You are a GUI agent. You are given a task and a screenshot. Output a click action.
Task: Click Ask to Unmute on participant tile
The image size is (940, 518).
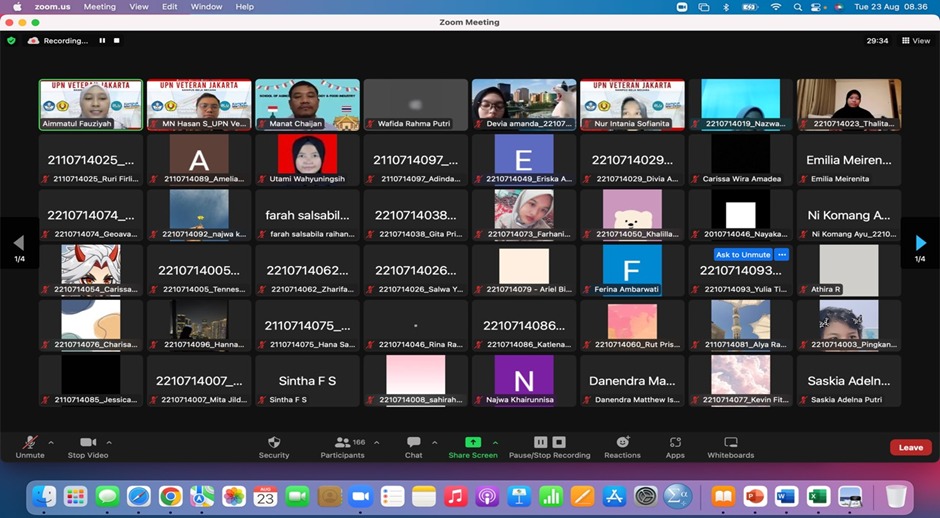(742, 255)
